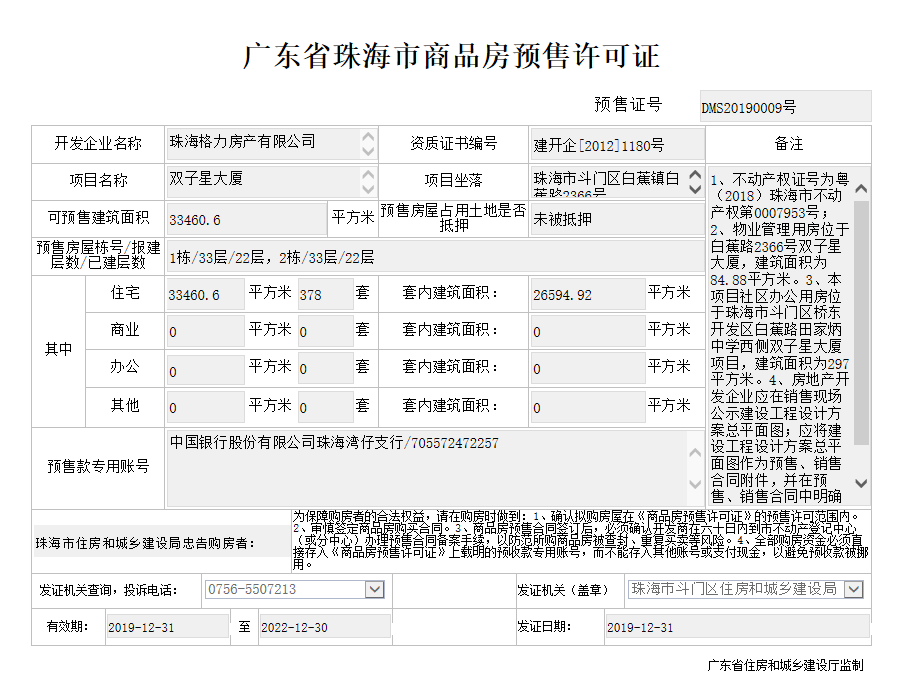Click up arrow in presale account field
The height and width of the screenshot is (697, 899).
pyautogui.click(x=695, y=453)
